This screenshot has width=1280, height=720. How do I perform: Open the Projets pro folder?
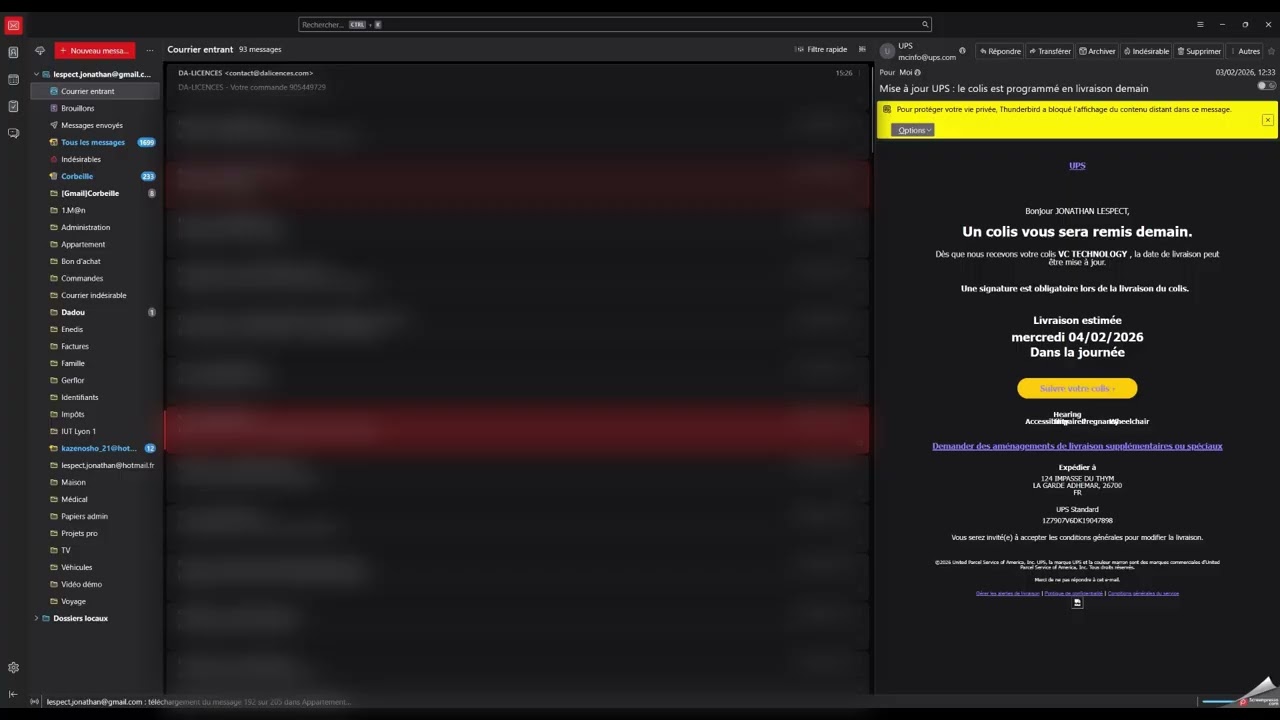95,533
